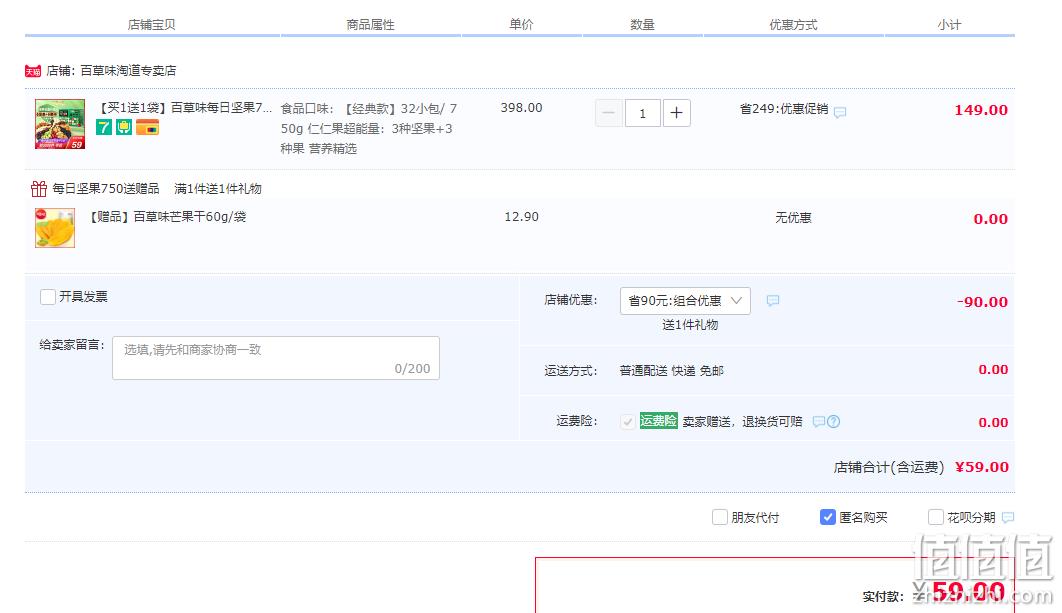
Task: Click the 普通配送 快递 免邮 shipping text
Action: coord(671,371)
